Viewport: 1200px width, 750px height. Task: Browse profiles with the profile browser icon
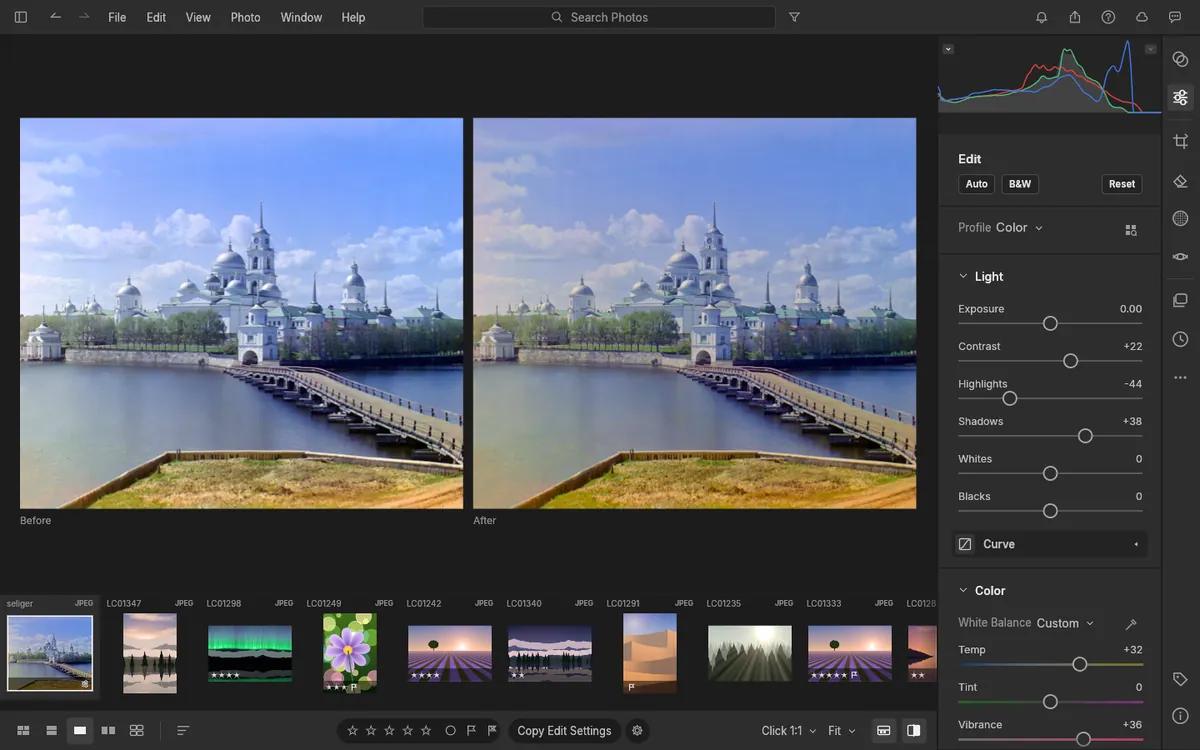(x=1131, y=229)
